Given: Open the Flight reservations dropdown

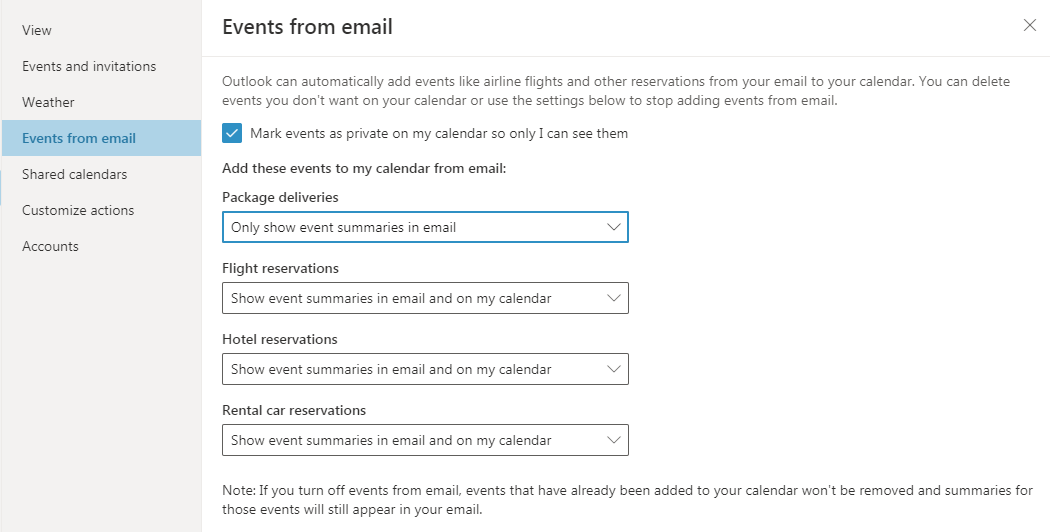Looking at the screenshot, I should [x=425, y=298].
